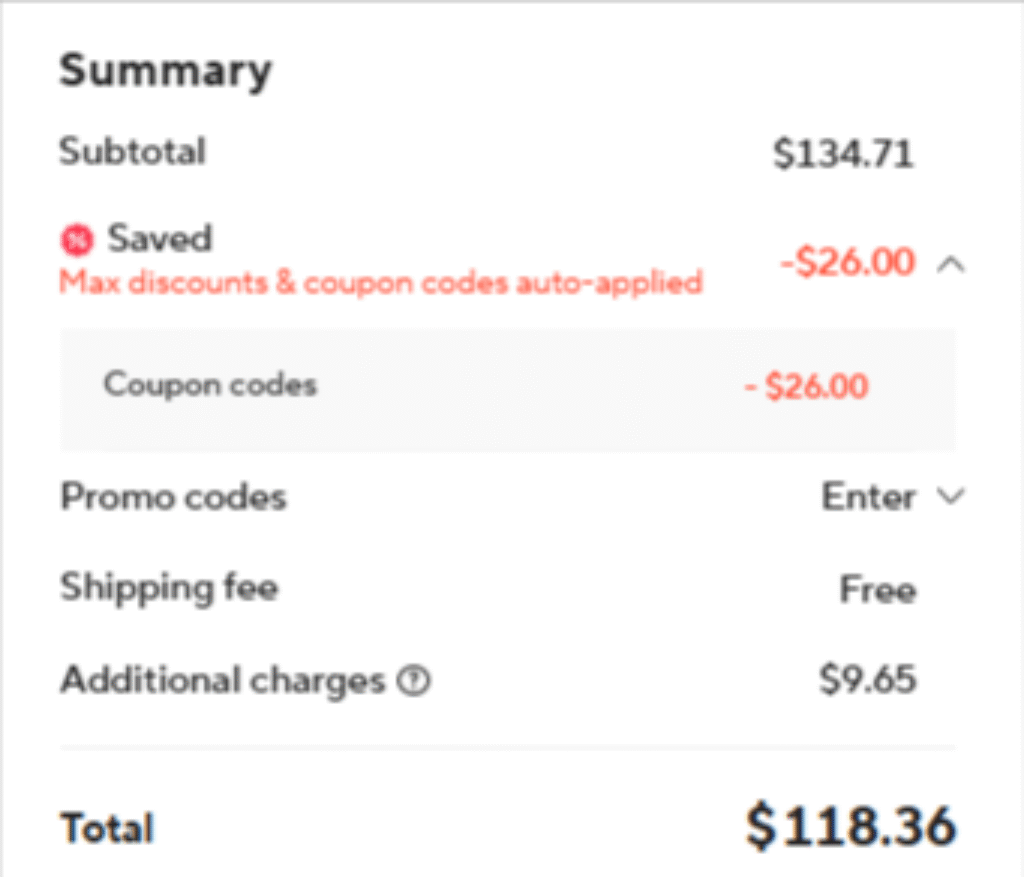This screenshot has width=1024, height=877.
Task: Click the Total label
Action: 107,828
